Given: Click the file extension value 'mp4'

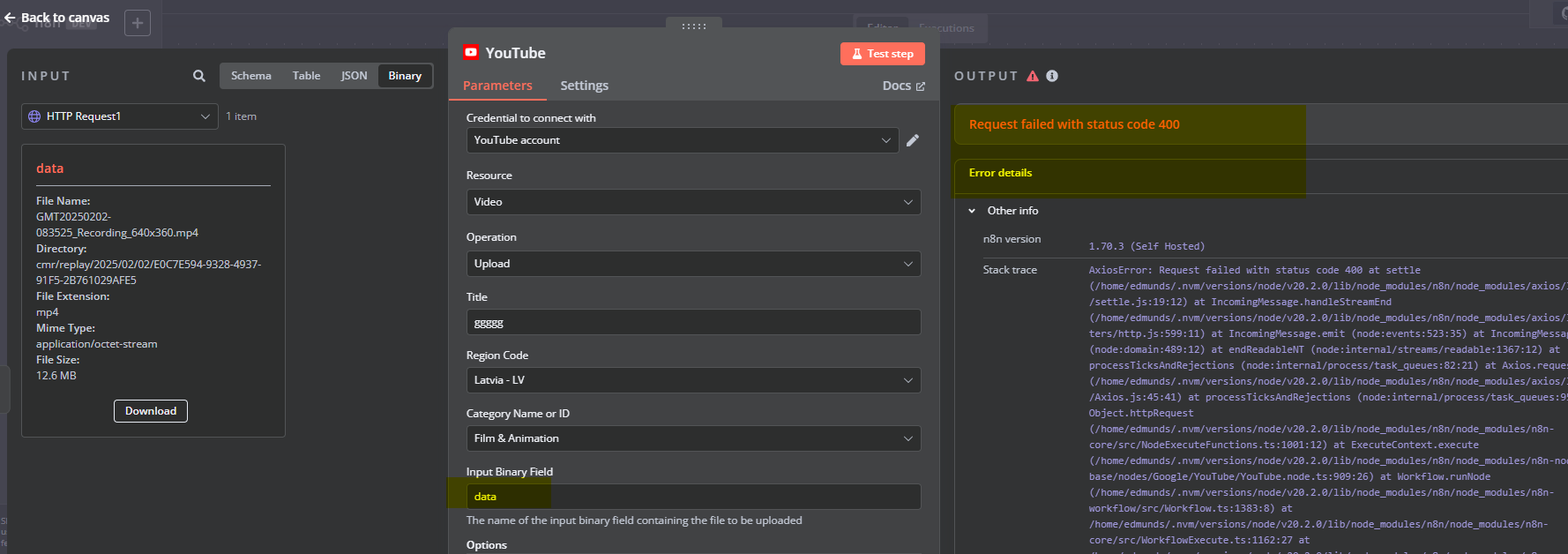Looking at the screenshot, I should click(48, 312).
